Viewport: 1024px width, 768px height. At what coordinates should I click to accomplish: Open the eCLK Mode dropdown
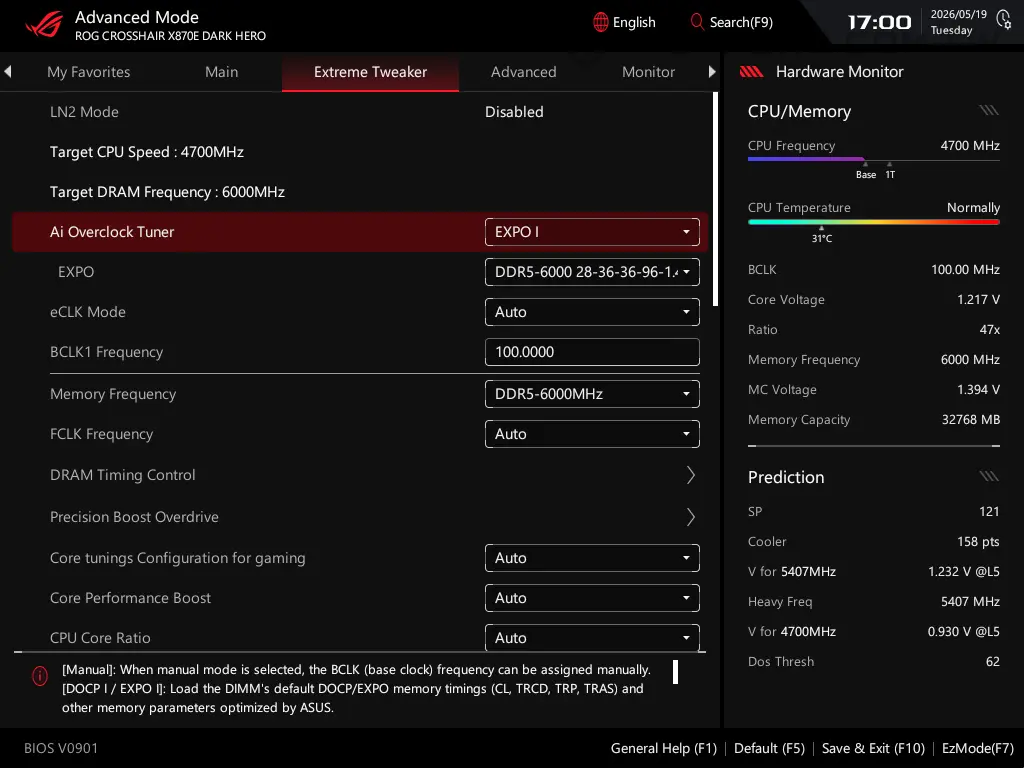[592, 312]
